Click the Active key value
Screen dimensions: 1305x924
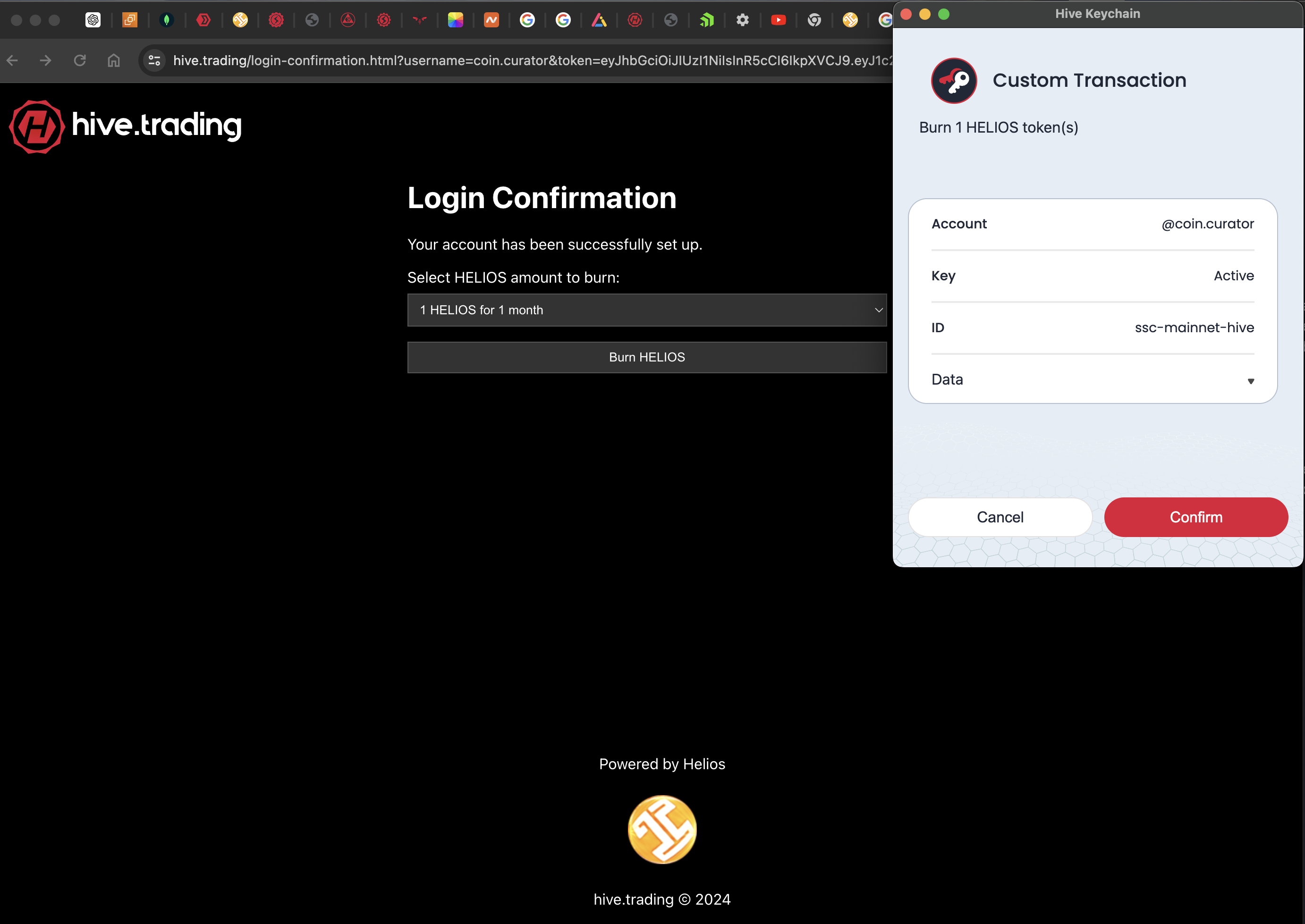click(x=1234, y=276)
